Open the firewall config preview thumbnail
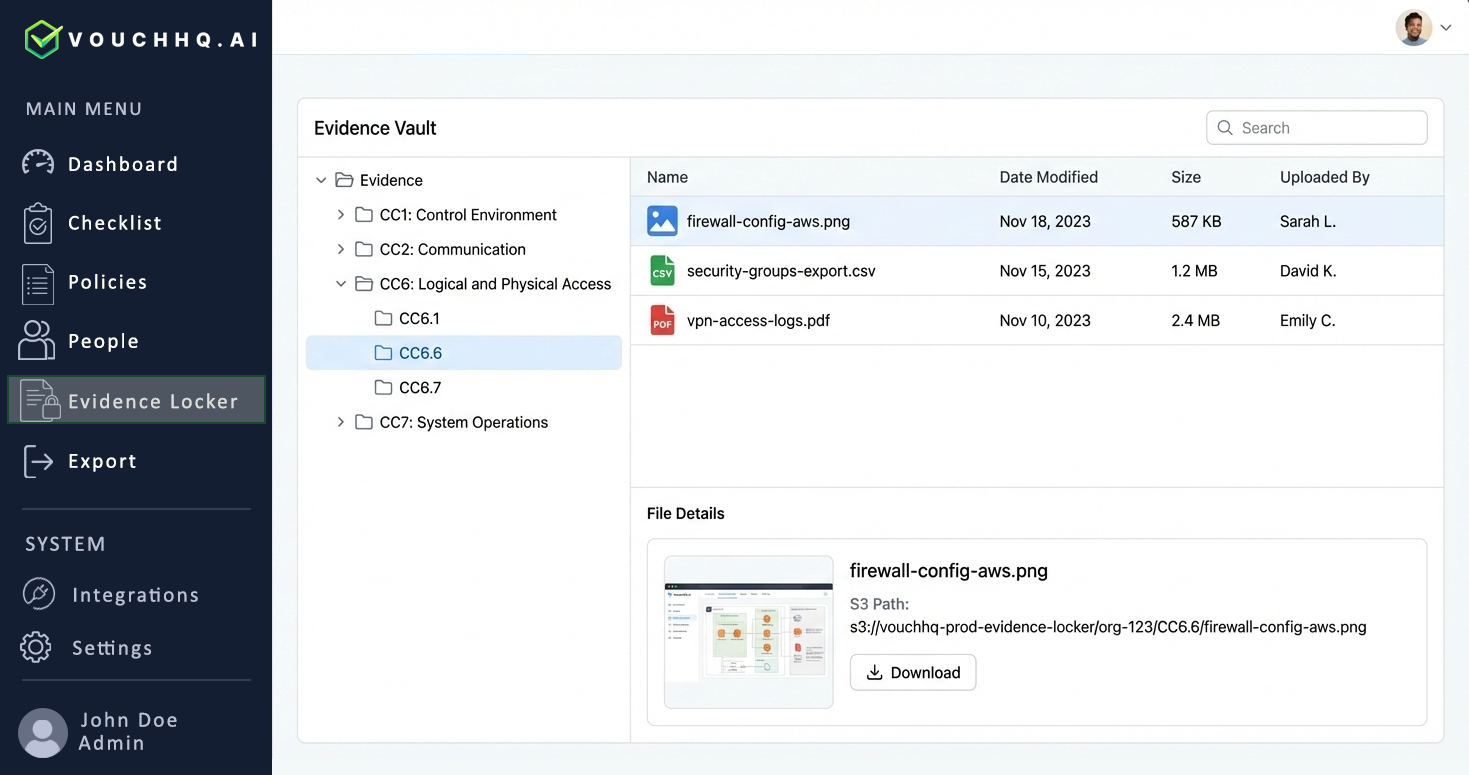 pos(748,632)
